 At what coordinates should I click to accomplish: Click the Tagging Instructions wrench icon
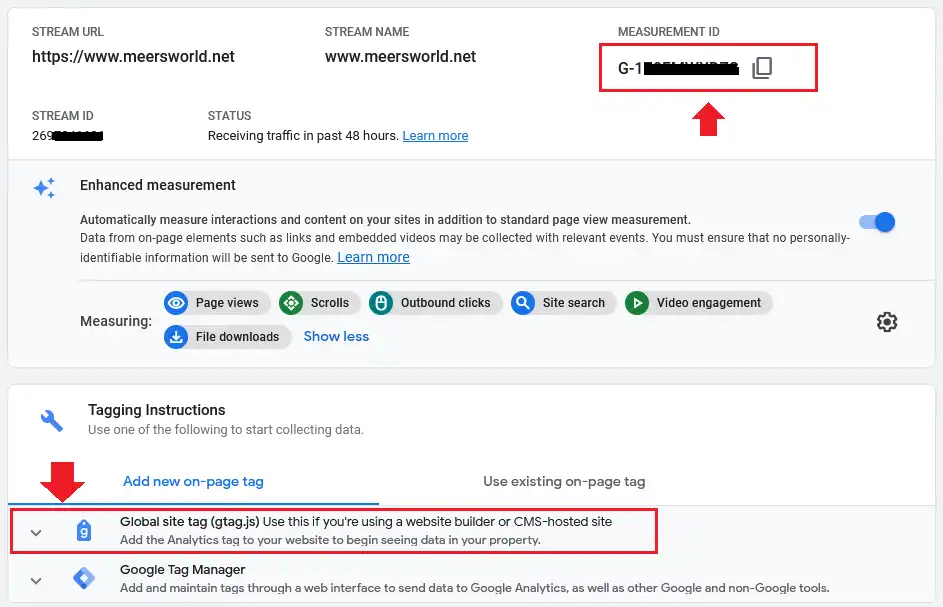[x=52, y=421]
